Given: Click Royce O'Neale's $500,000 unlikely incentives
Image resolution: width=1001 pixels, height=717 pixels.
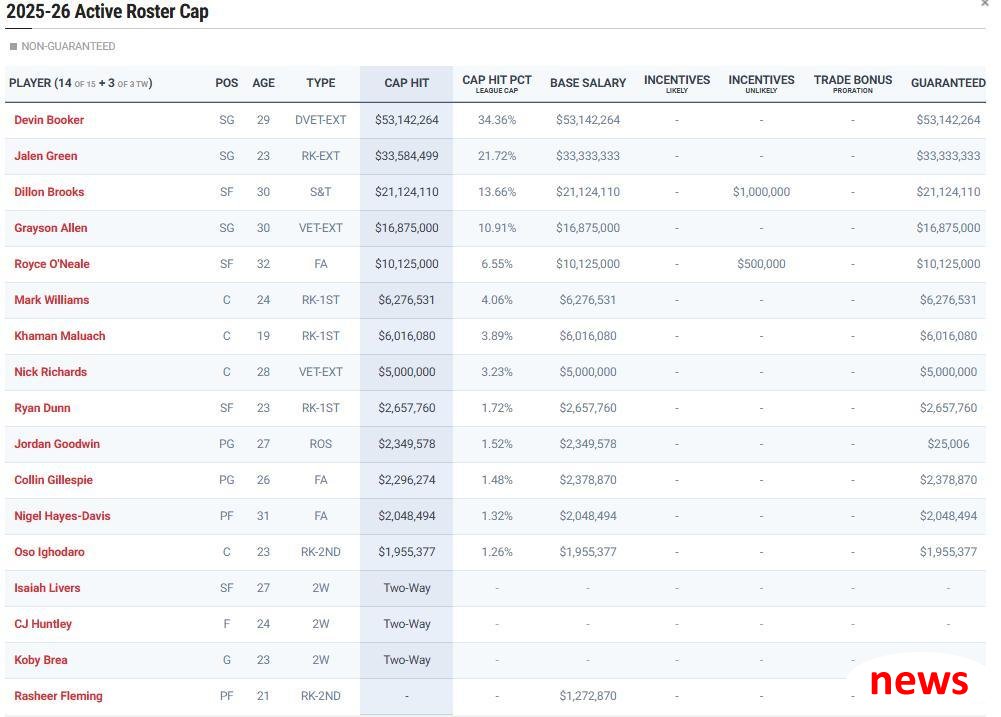Looking at the screenshot, I should click(x=762, y=264).
